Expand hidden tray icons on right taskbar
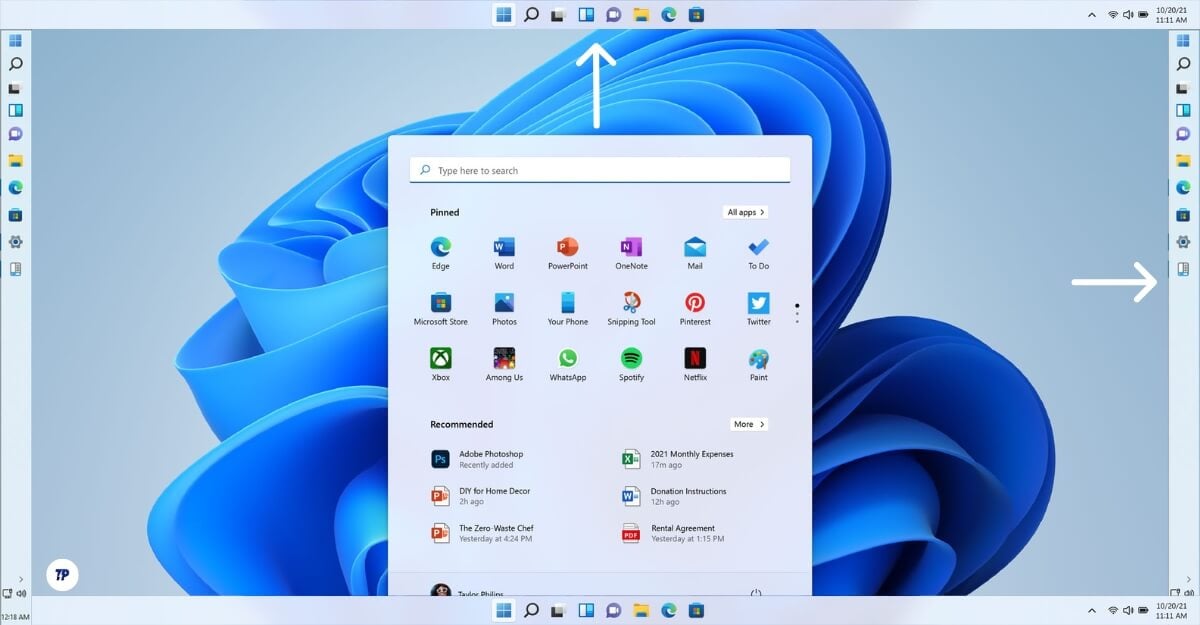Image resolution: width=1200 pixels, height=625 pixels. tap(1187, 579)
